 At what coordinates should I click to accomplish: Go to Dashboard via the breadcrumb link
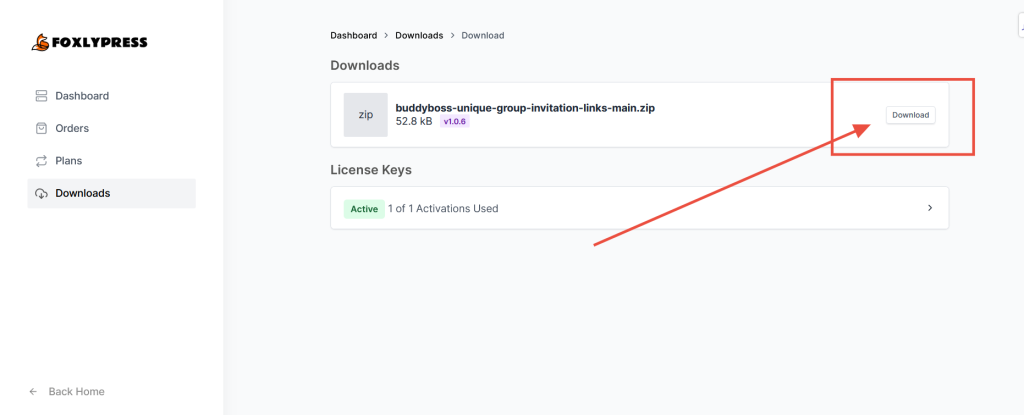(x=353, y=35)
